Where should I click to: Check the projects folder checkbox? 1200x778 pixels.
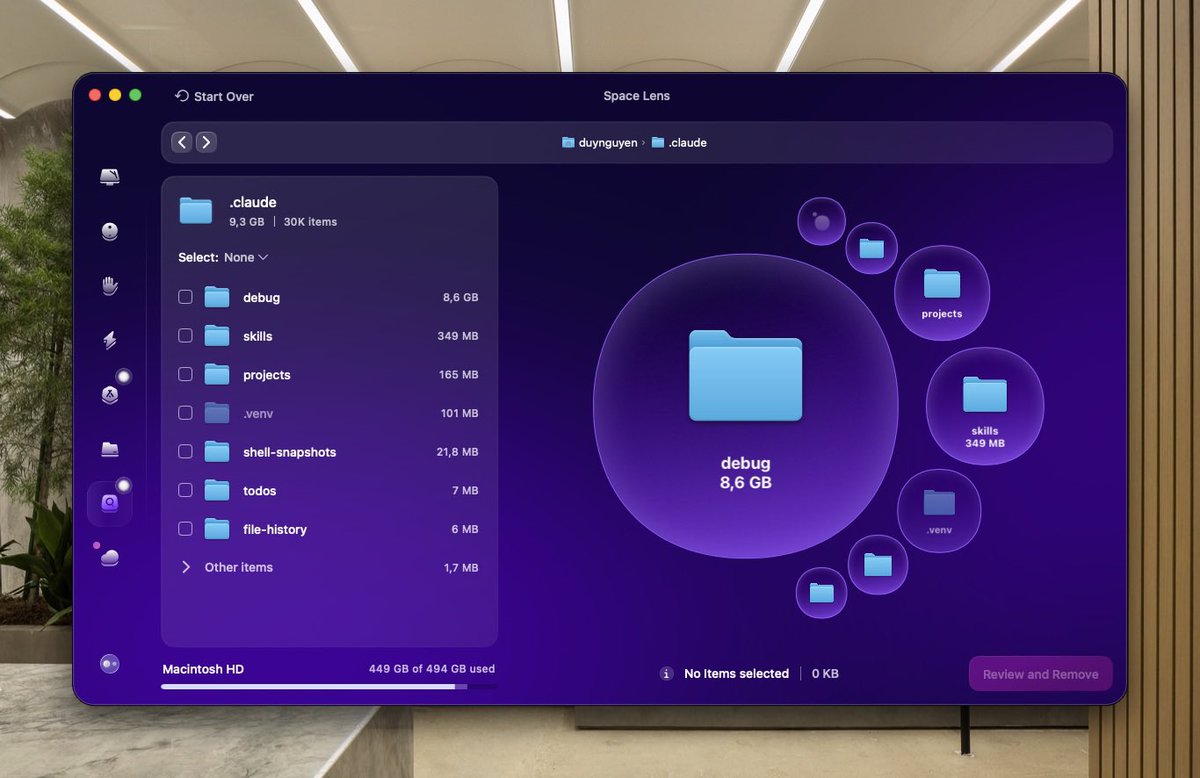185,374
